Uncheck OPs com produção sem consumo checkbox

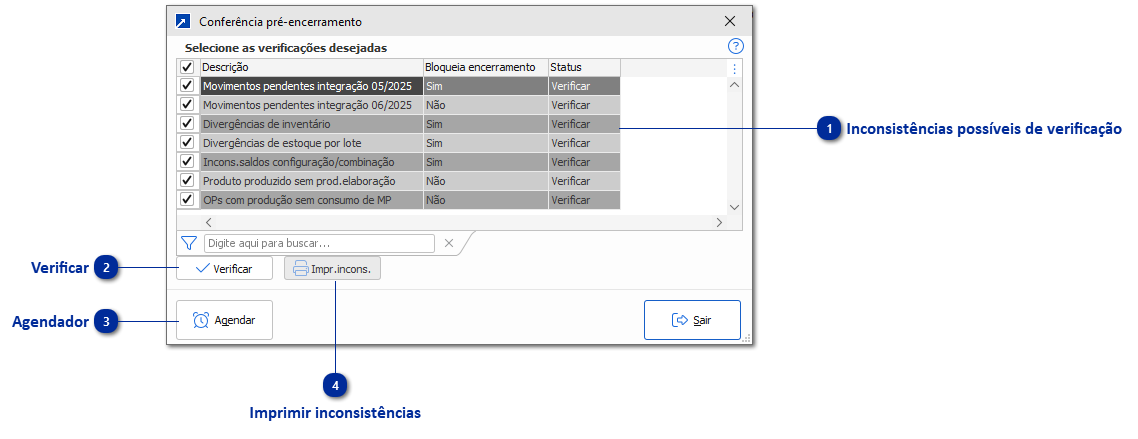point(187,200)
